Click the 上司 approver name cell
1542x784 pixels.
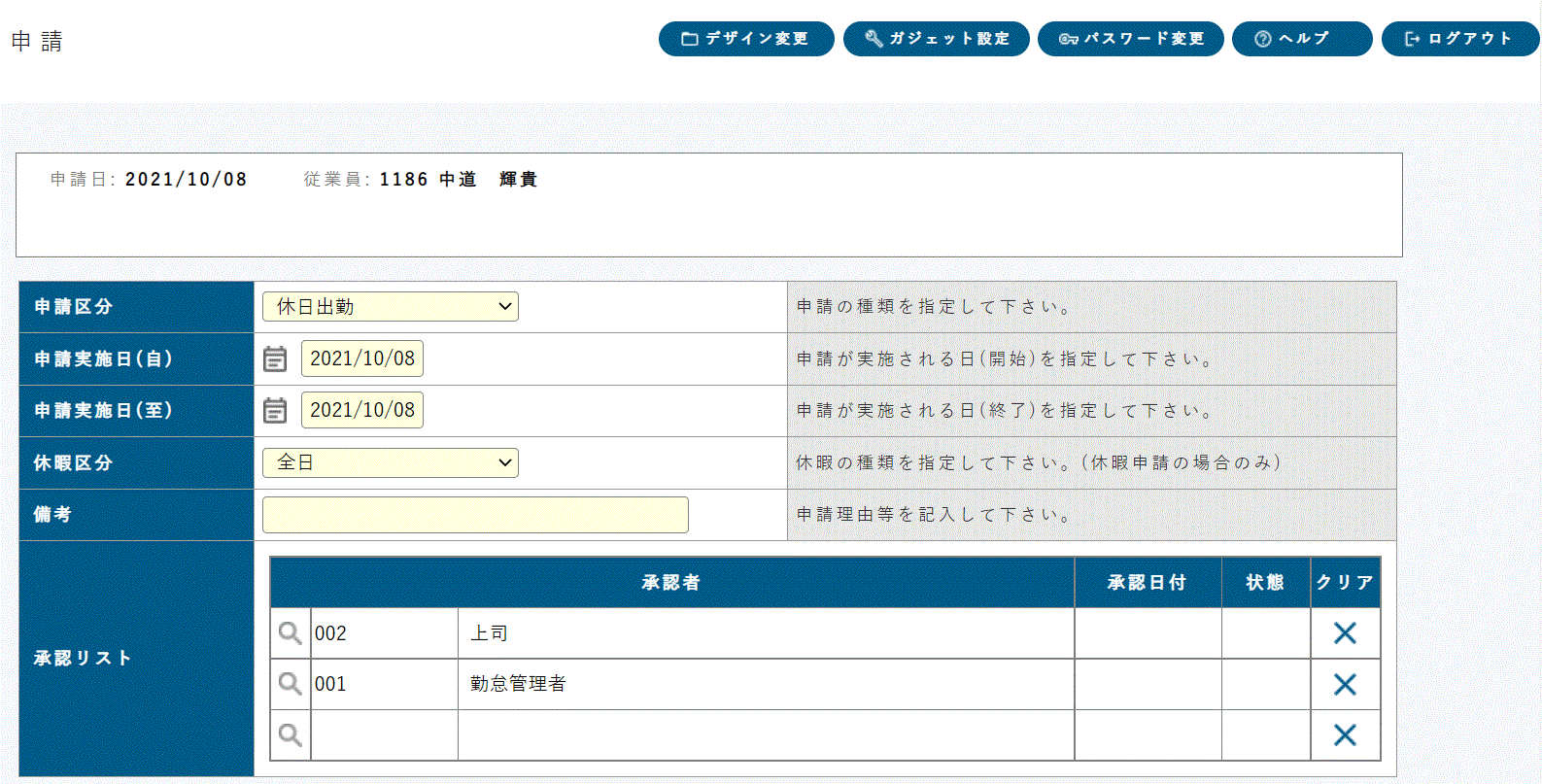766,633
